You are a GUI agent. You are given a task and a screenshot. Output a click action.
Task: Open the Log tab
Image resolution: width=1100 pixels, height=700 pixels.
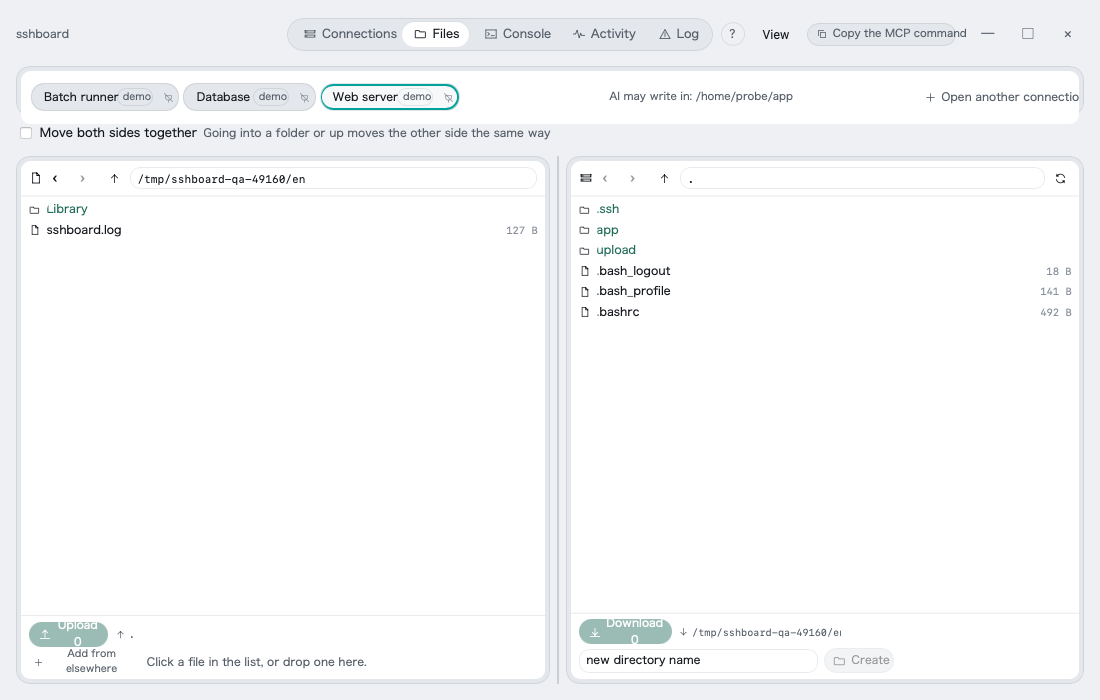[x=678, y=34]
